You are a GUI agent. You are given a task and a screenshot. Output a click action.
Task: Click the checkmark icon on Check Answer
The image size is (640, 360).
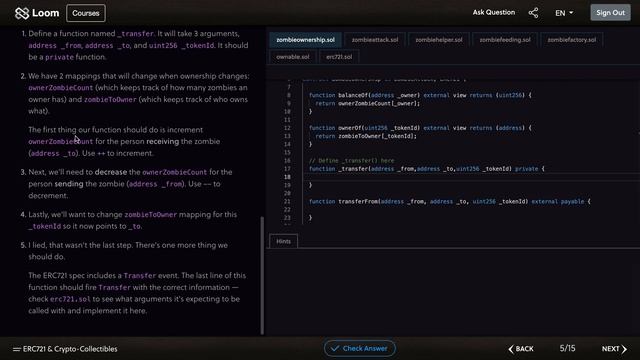click(335, 349)
